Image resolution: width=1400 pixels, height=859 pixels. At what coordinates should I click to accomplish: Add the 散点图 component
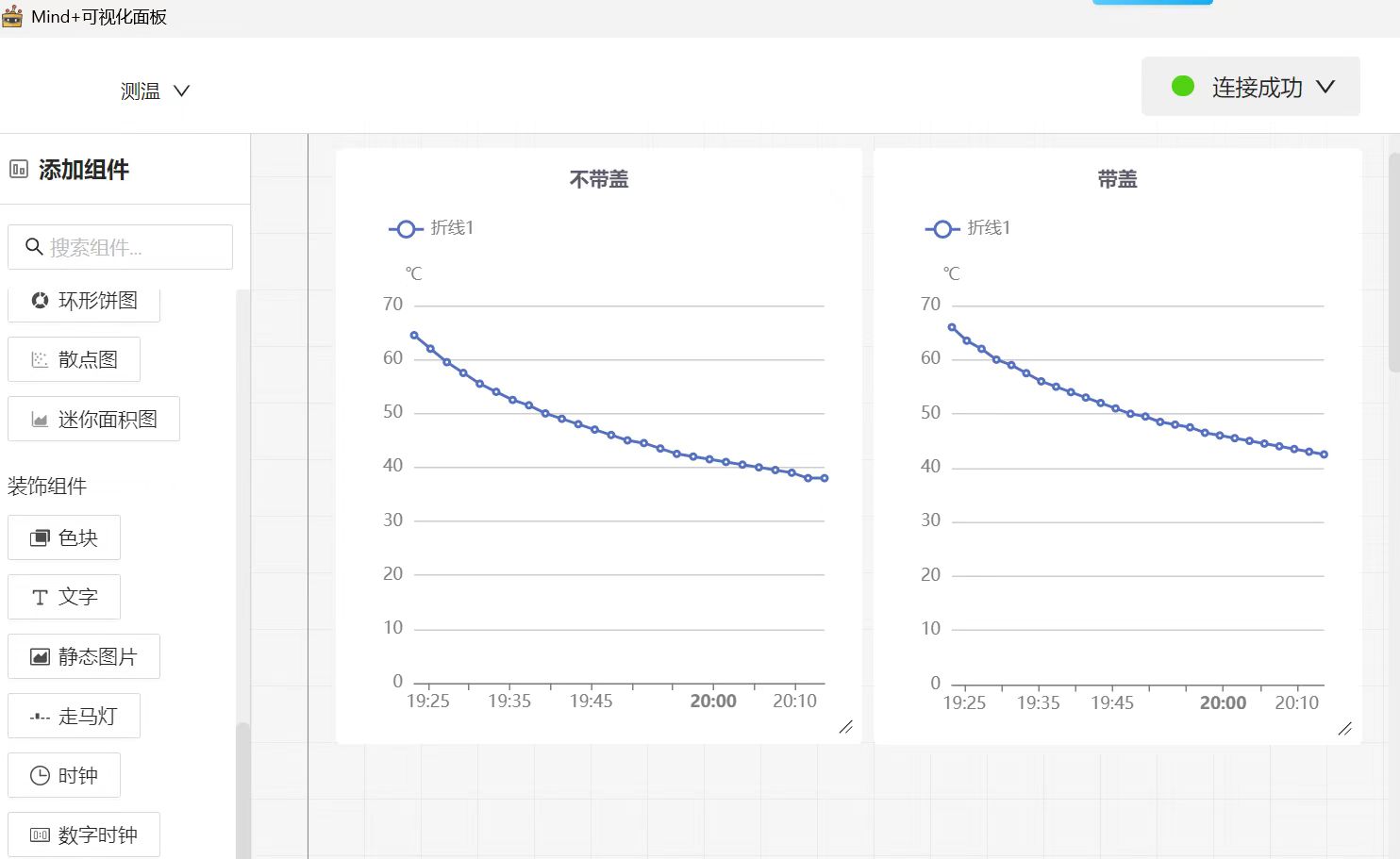pyautogui.click(x=75, y=359)
